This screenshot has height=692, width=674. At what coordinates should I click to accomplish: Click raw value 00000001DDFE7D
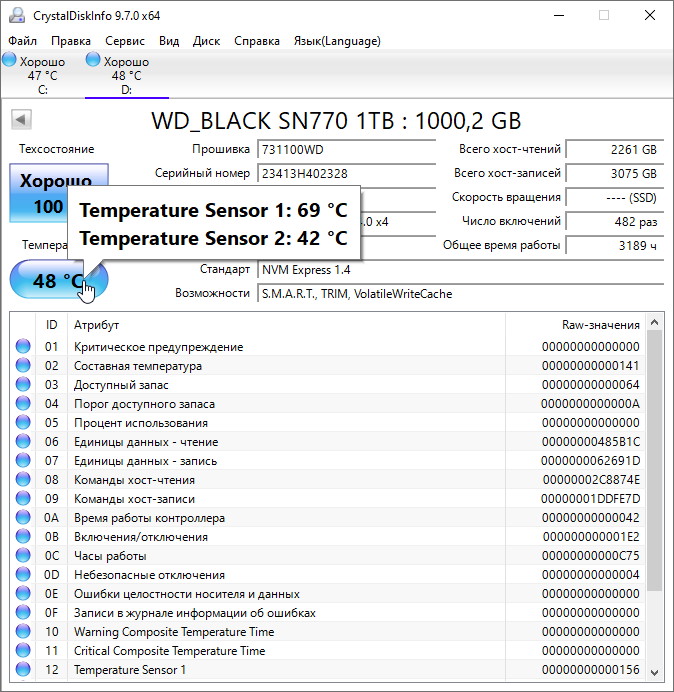click(591, 499)
